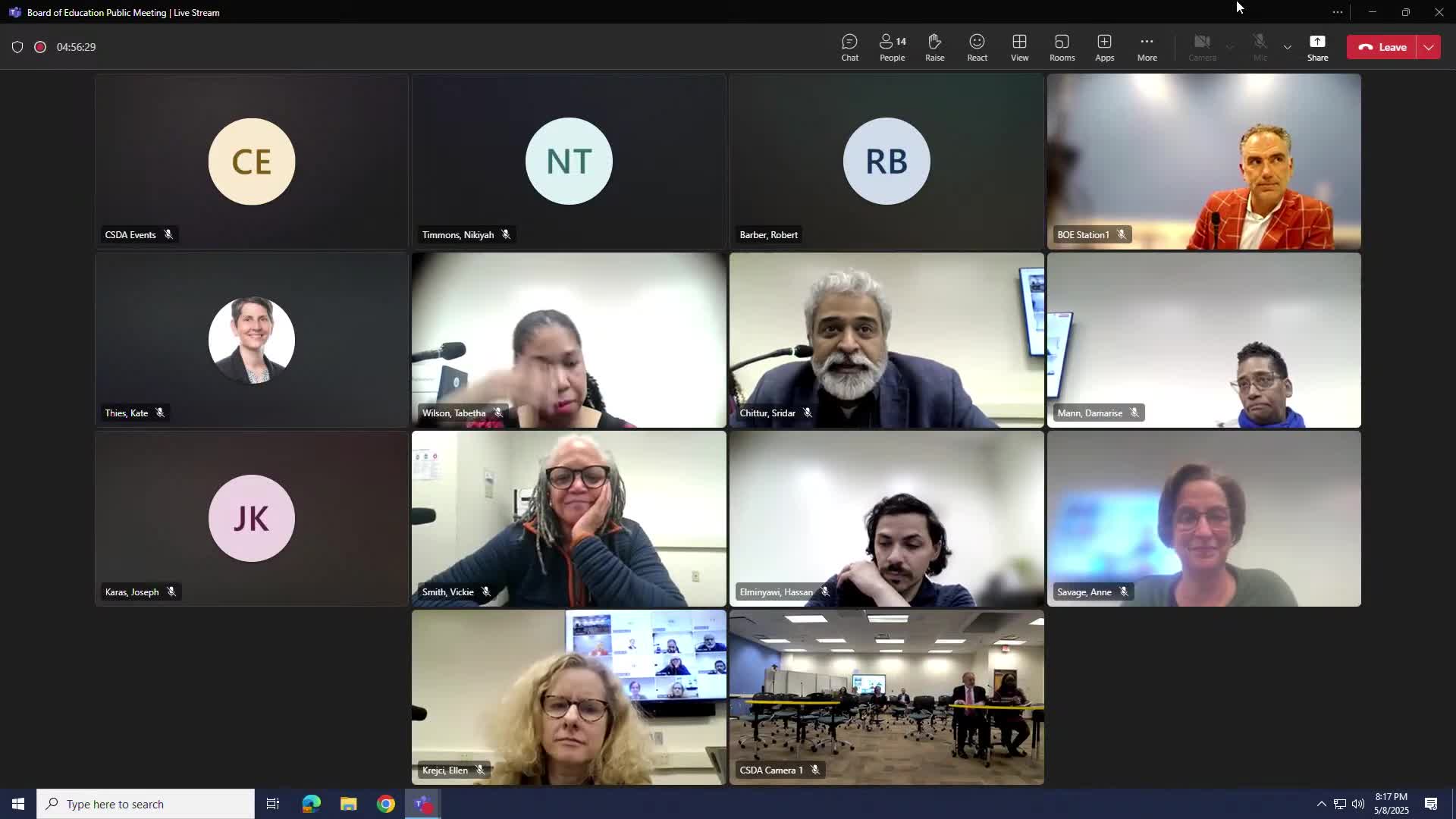
Task: Click the Windows taskbar search box
Action: click(146, 804)
